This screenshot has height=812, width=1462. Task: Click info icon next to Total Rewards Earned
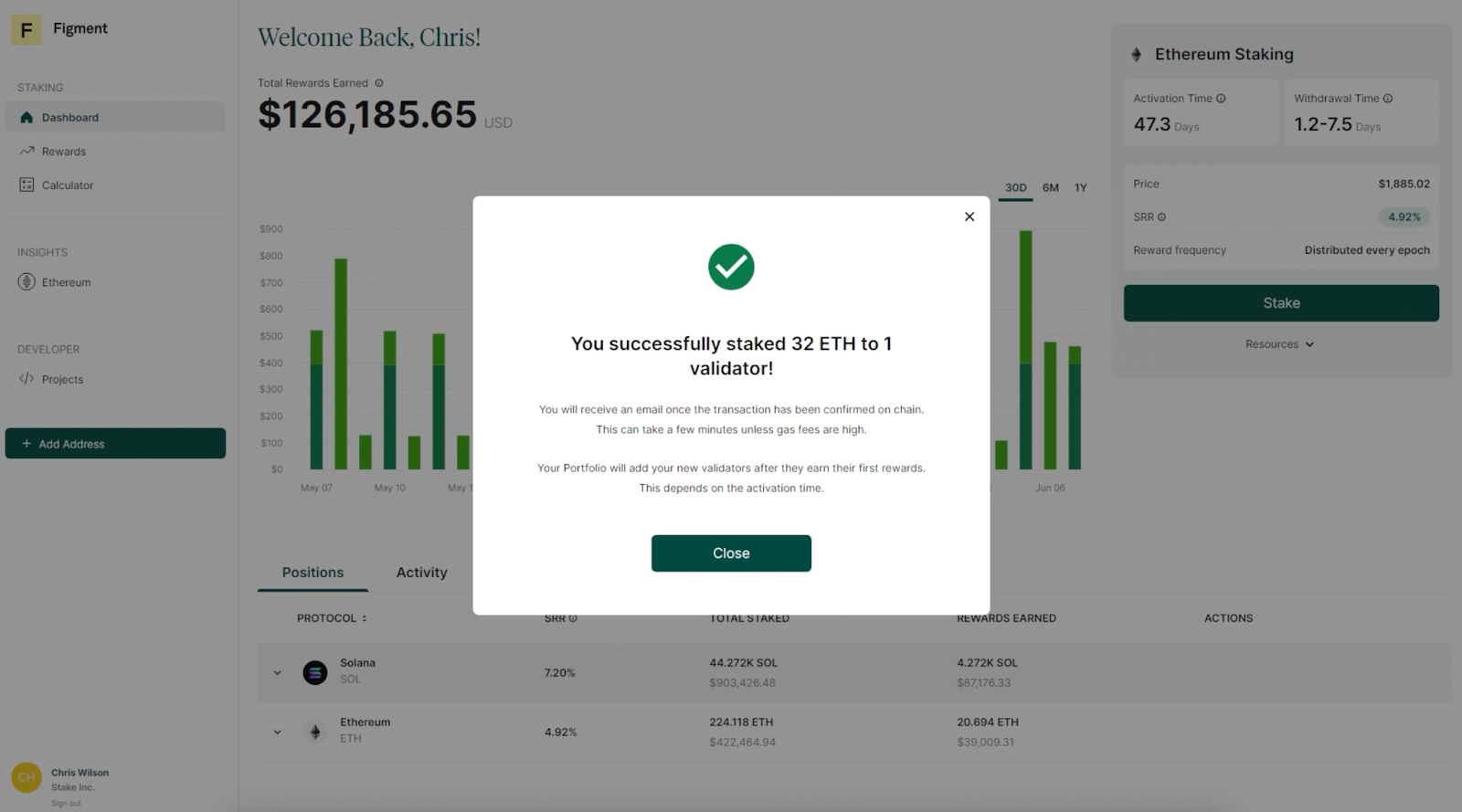379,83
